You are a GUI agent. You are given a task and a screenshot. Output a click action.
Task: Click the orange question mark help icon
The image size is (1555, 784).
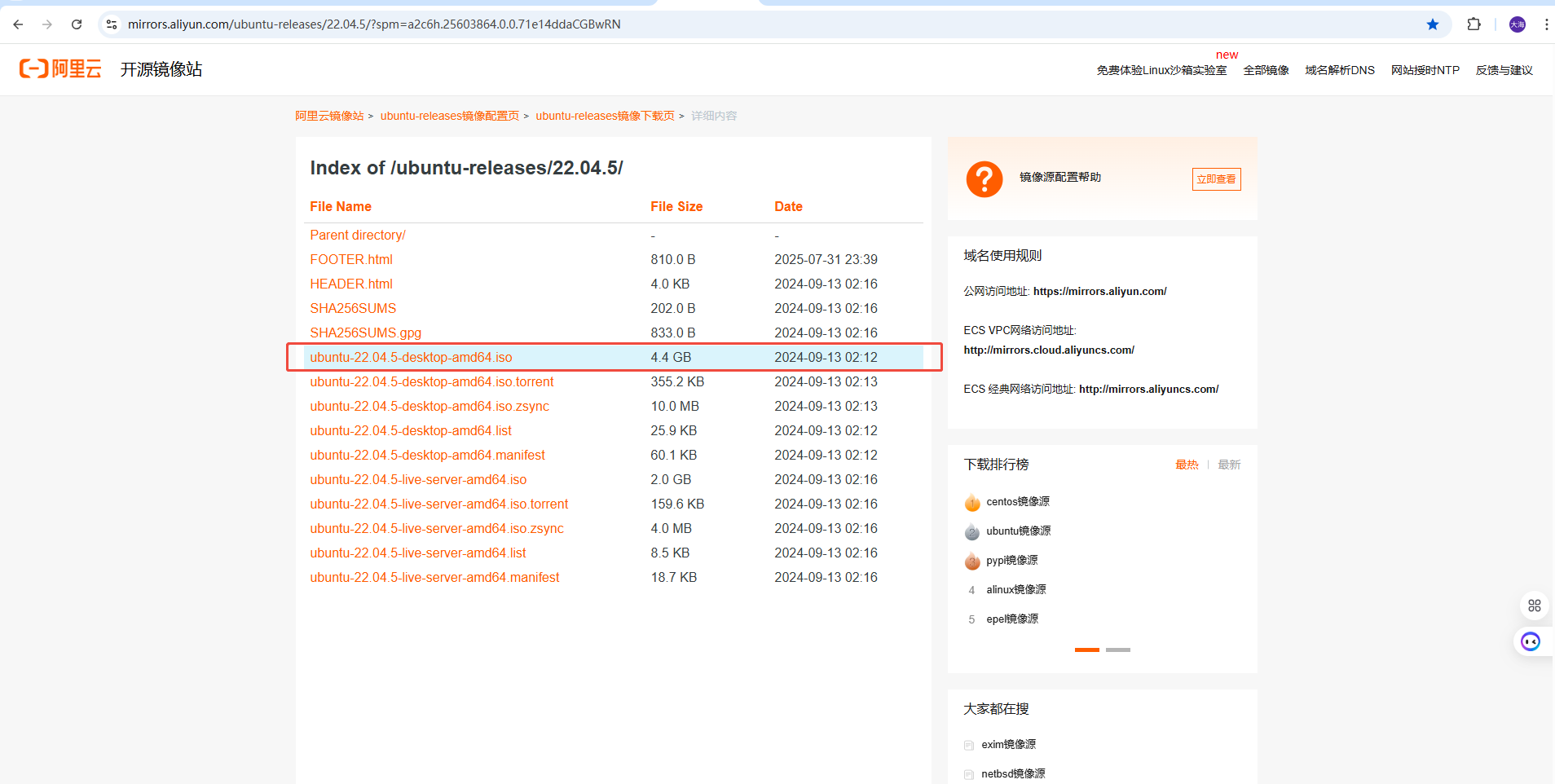pos(985,178)
